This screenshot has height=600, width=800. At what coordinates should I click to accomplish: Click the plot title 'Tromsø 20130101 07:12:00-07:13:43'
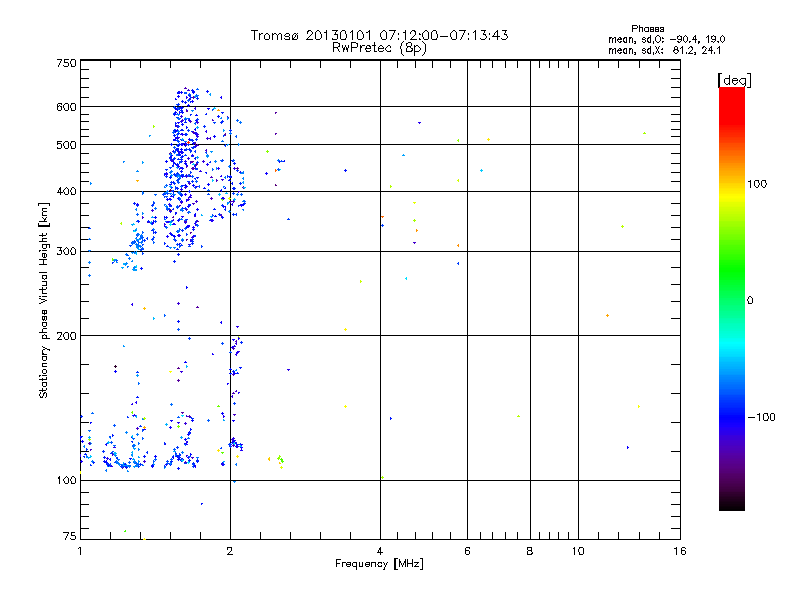[x=379, y=35]
